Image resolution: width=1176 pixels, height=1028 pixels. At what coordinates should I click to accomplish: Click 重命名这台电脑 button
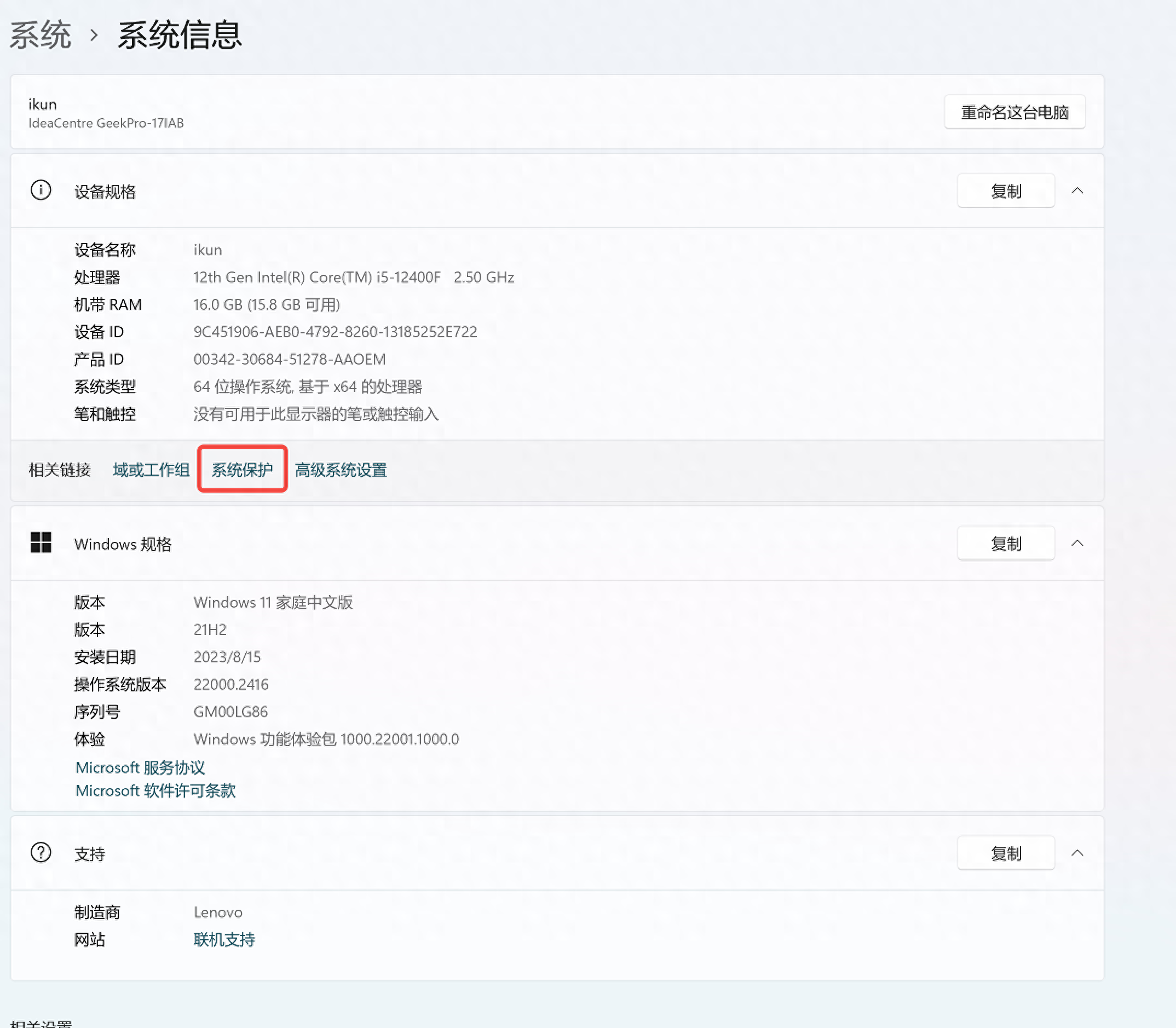pos(1014,112)
